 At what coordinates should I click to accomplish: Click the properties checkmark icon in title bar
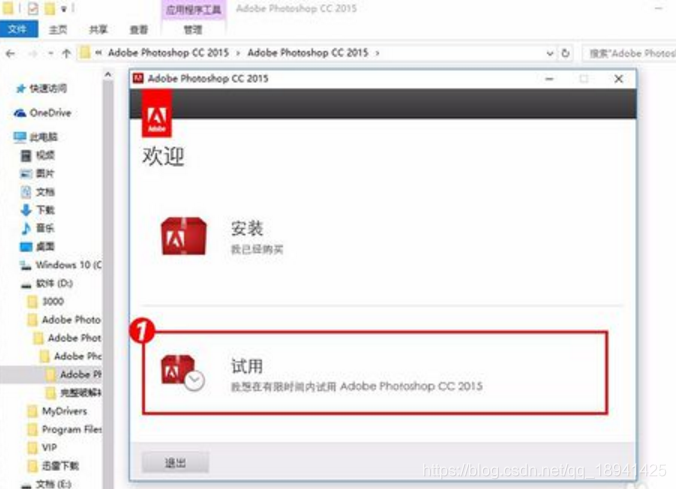[33, 9]
